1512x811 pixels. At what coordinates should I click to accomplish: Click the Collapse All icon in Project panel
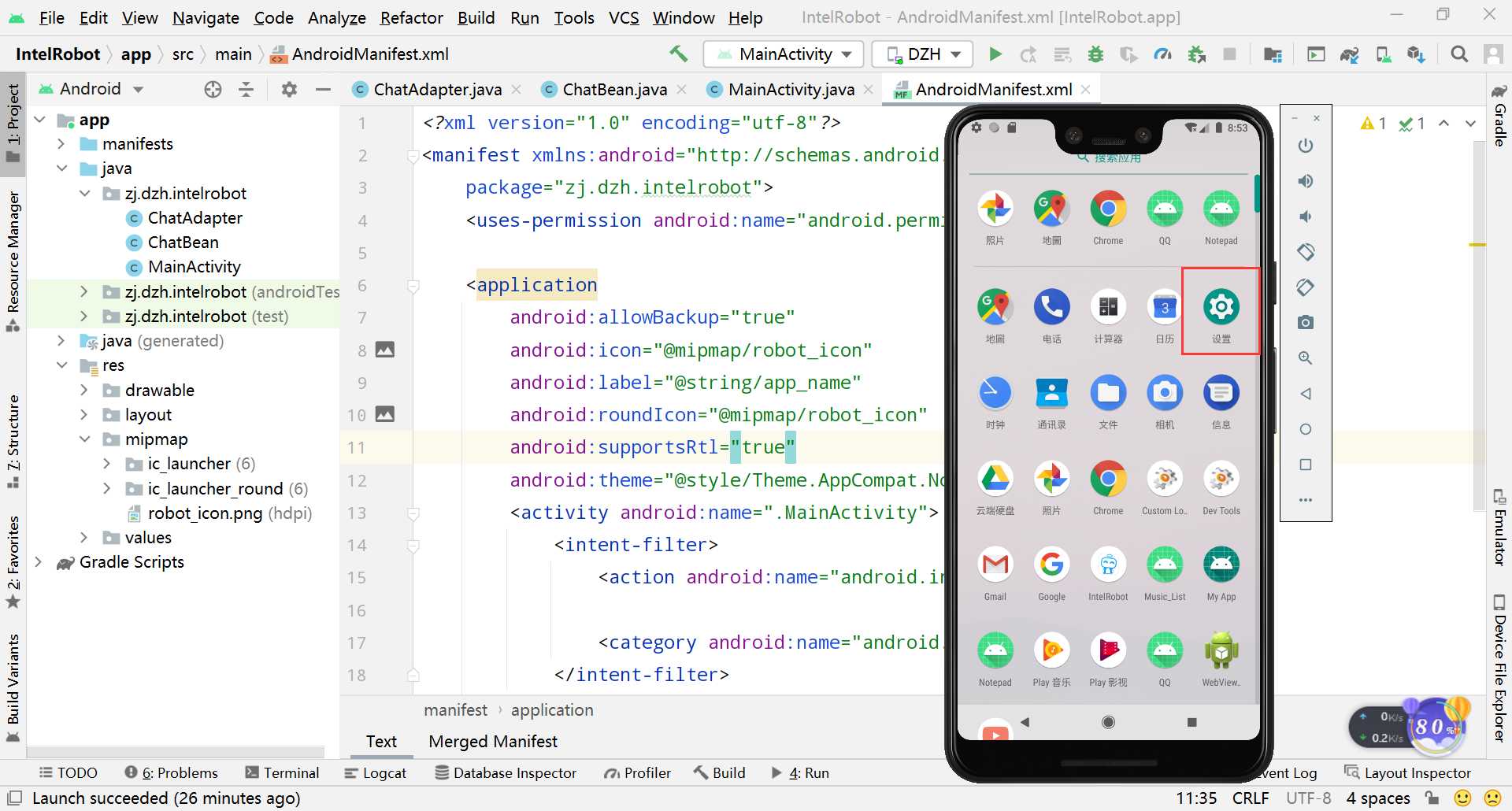[x=246, y=89]
